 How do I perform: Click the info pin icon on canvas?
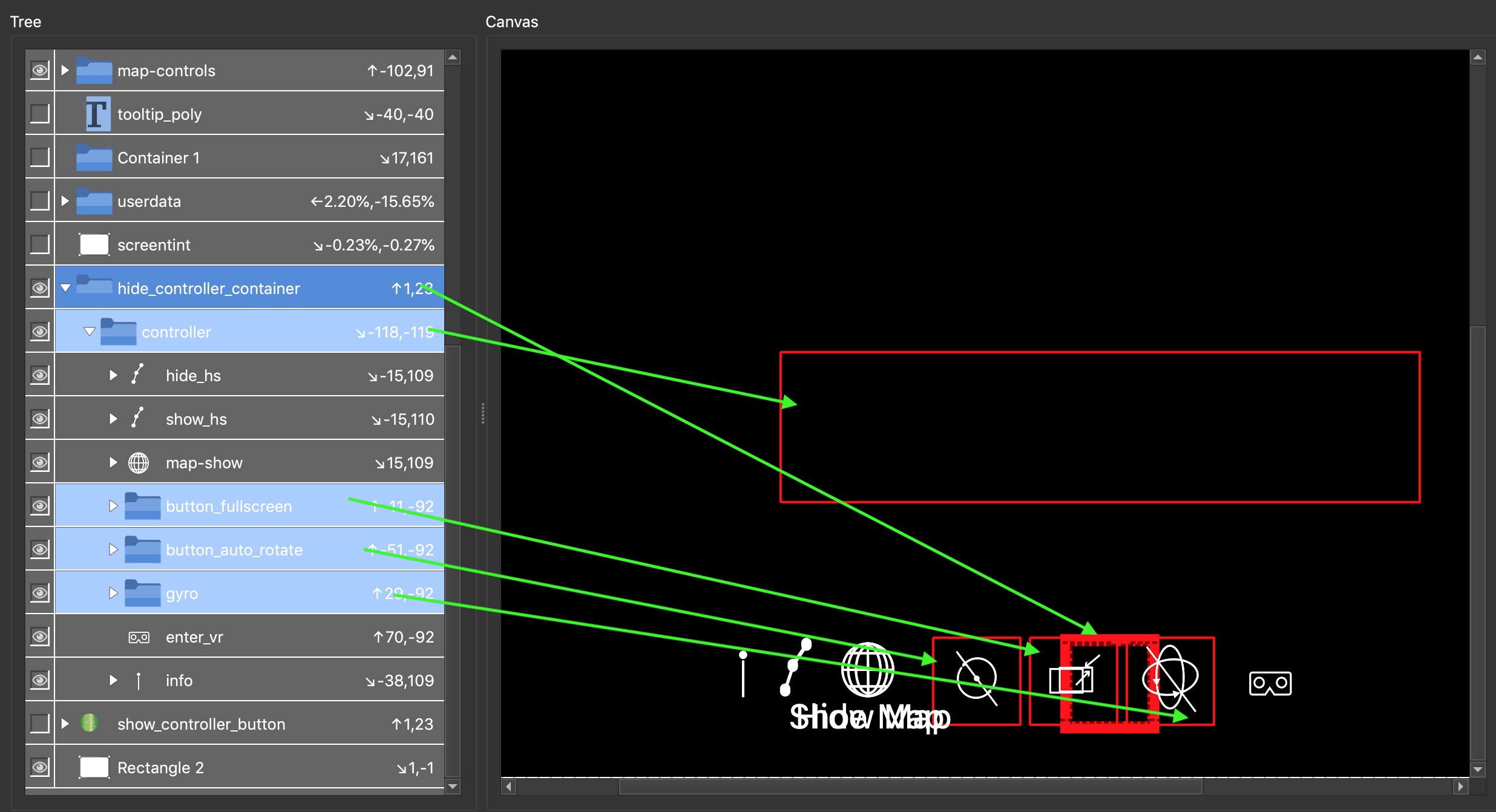click(743, 673)
